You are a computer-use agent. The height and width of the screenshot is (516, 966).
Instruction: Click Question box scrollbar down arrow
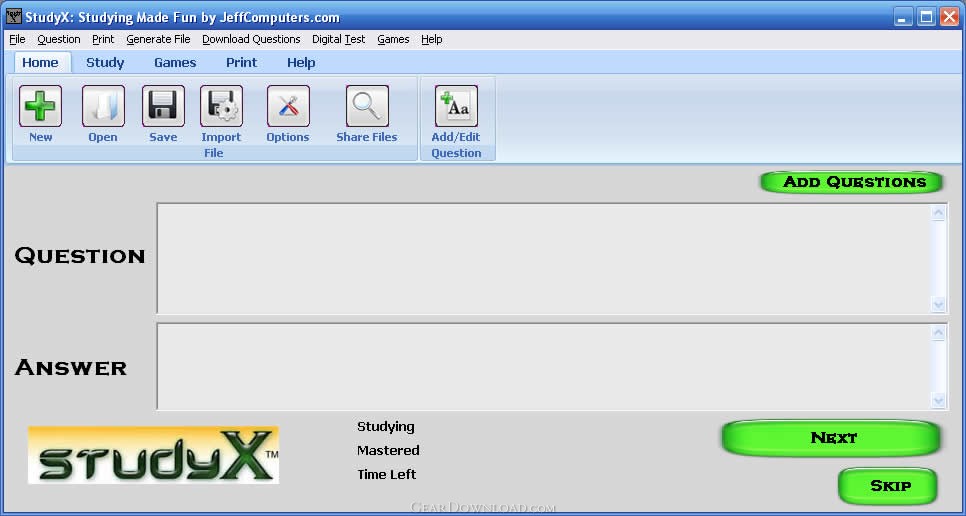pos(938,304)
